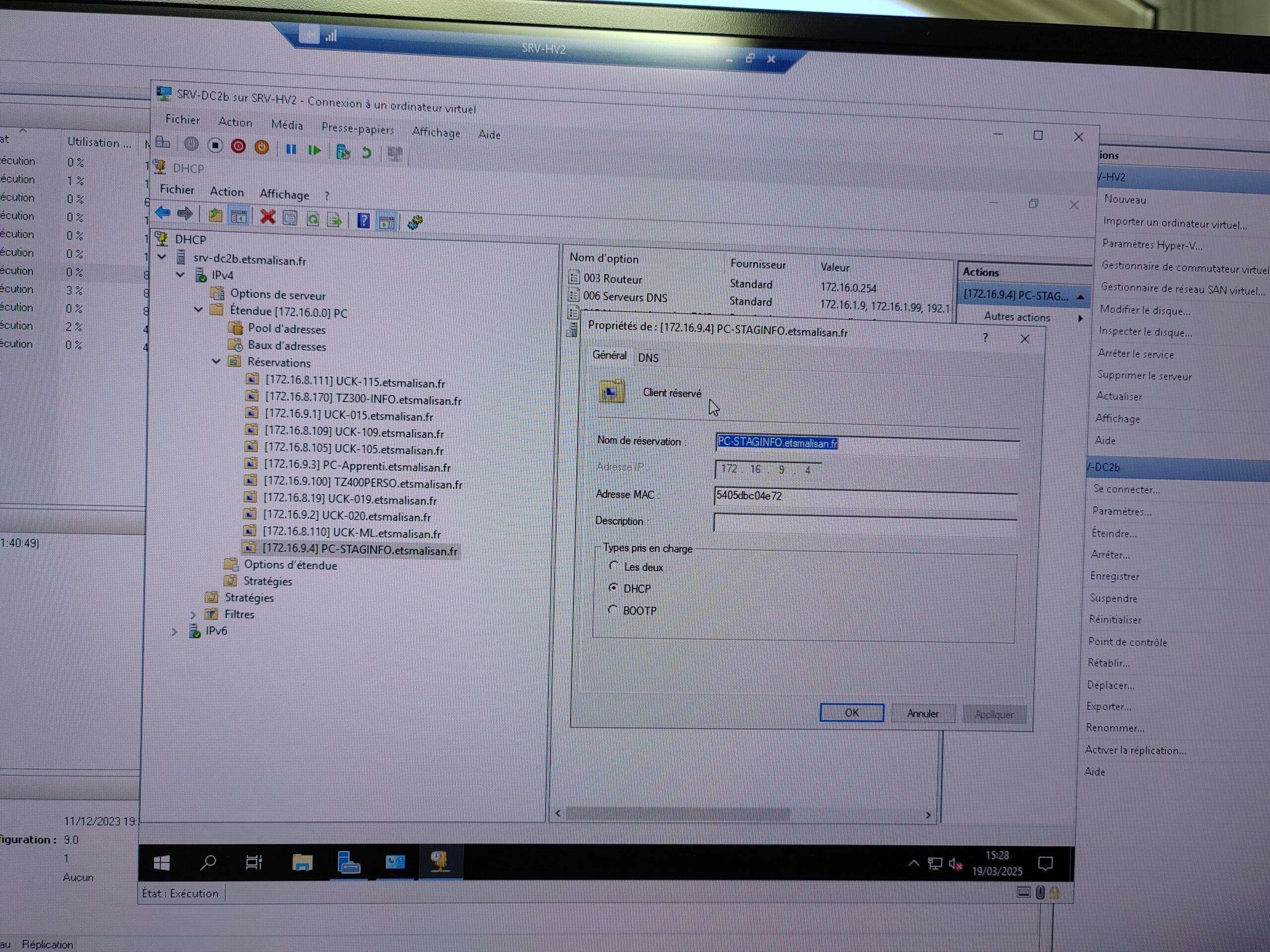Viewport: 1270px width, 952px height.
Task: Open the DHCP console Action menu
Action: click(227, 192)
